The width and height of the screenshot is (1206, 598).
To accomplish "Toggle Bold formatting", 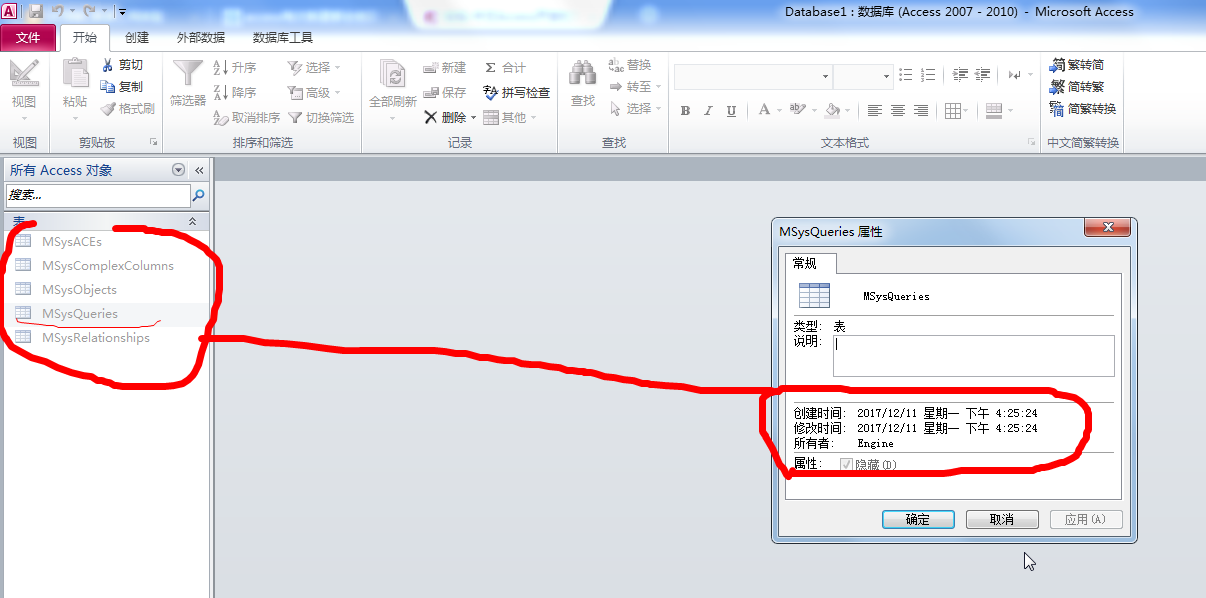I will [685, 111].
